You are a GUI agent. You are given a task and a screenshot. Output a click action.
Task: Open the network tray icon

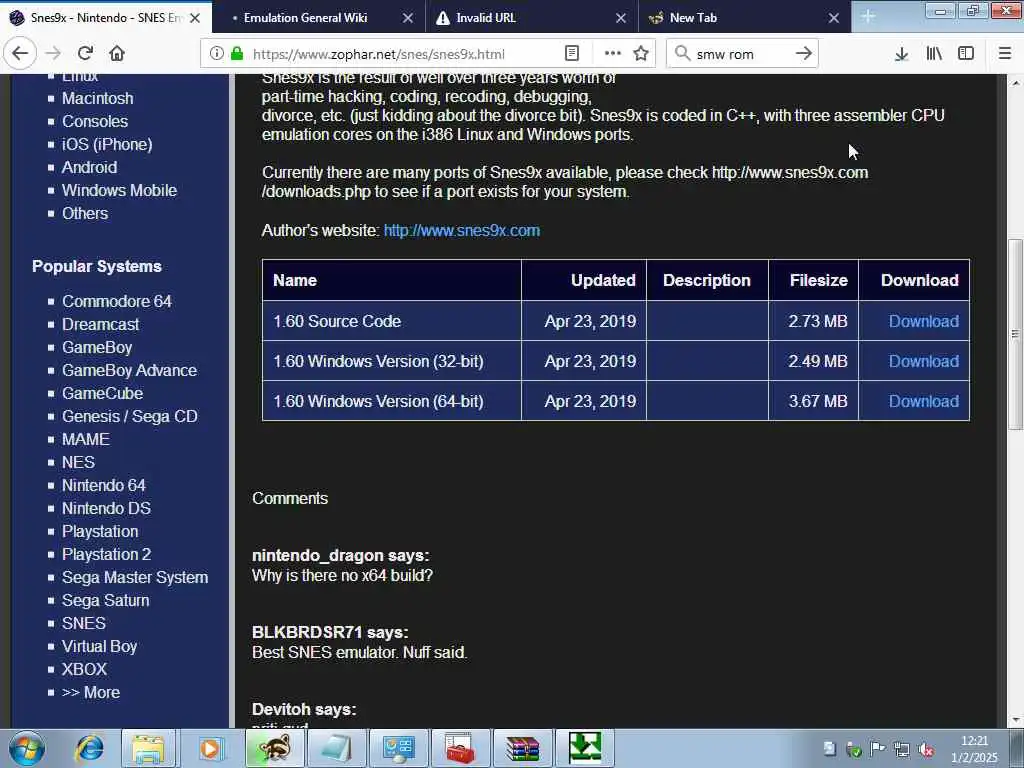(x=902, y=749)
